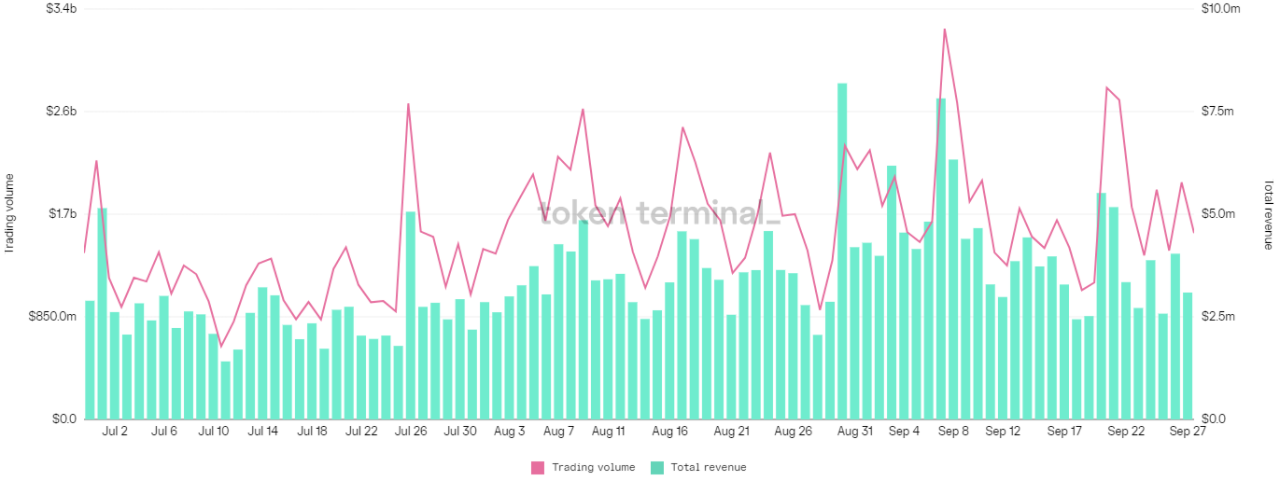
Task: Click the highest pink trading volume peak
Action: 944,30
